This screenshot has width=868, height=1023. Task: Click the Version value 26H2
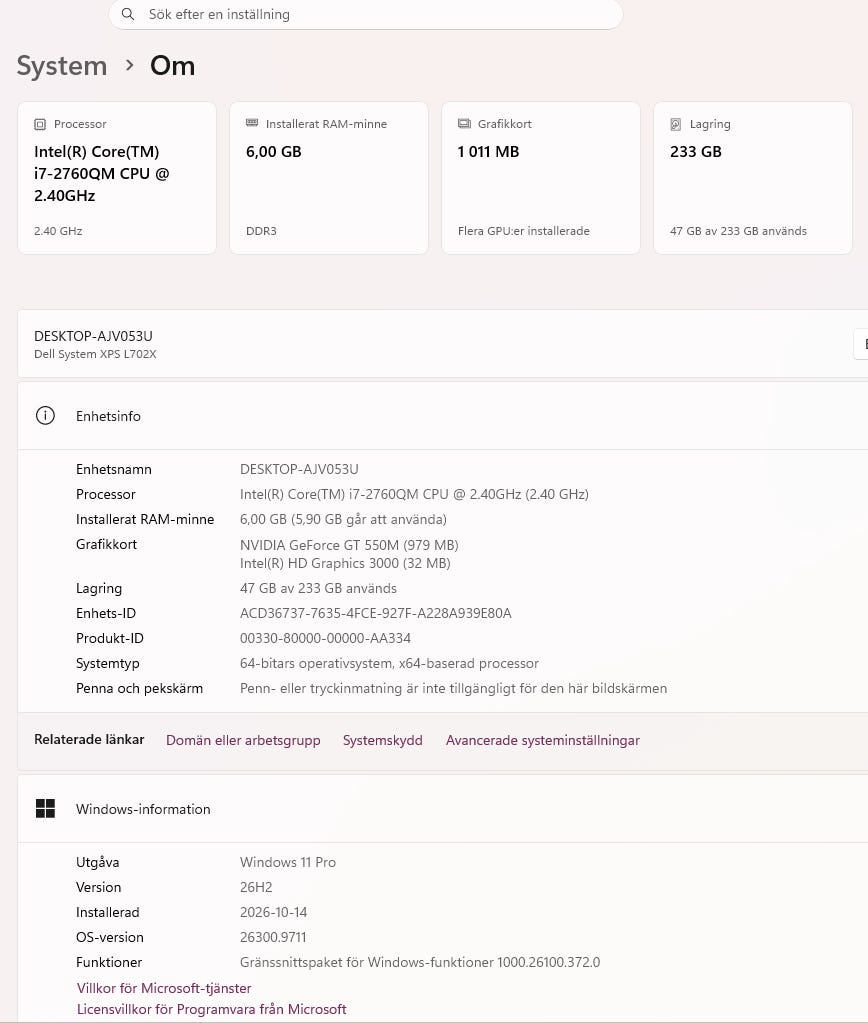point(256,887)
